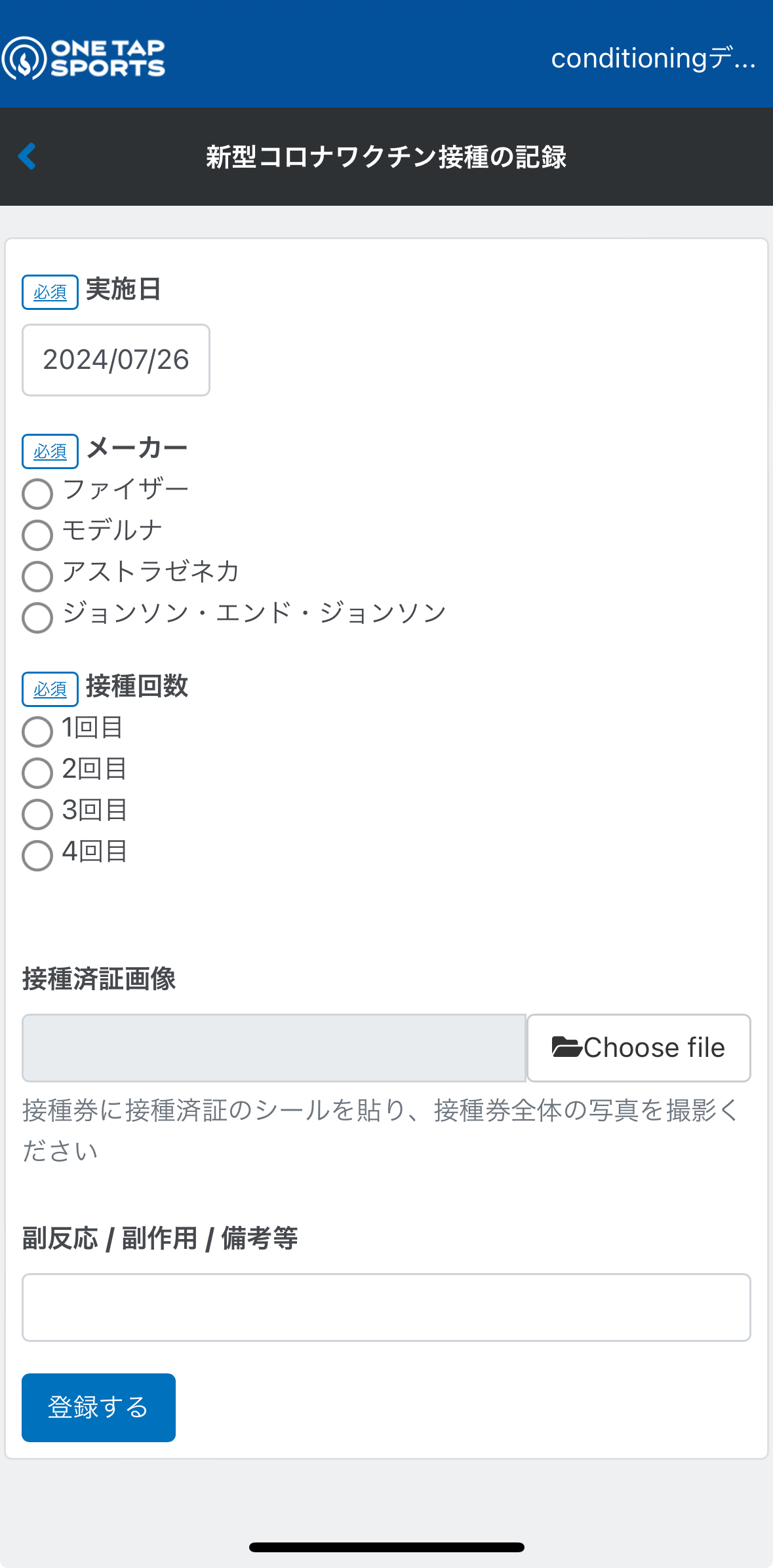Open the 実施日 date field showing 2024/07/26
Viewport: 773px width, 1568px height.
point(116,360)
